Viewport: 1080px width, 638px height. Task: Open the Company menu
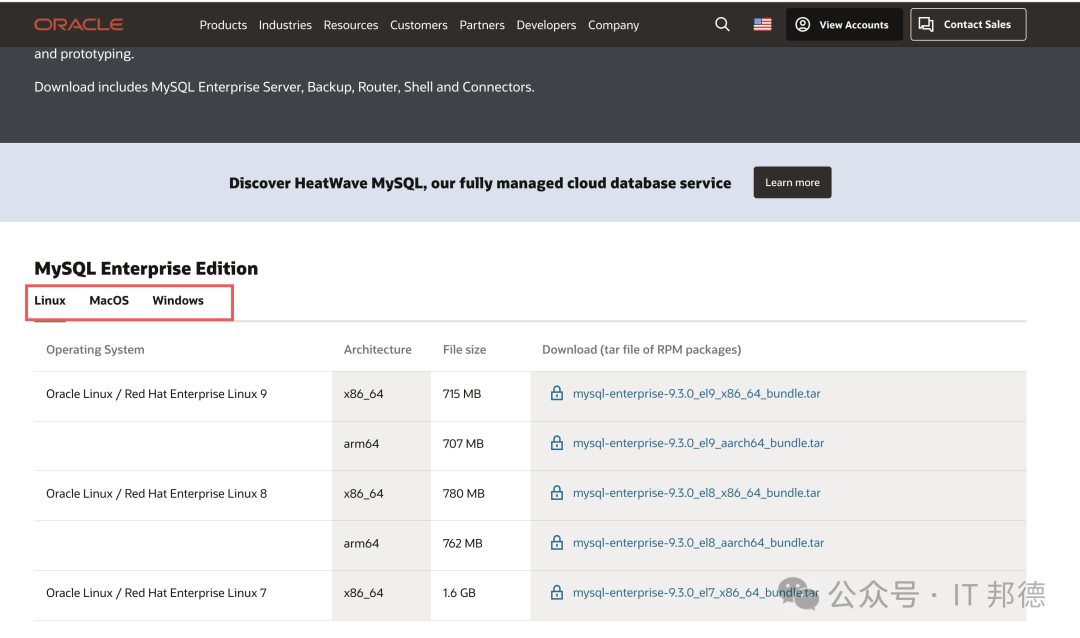point(614,25)
